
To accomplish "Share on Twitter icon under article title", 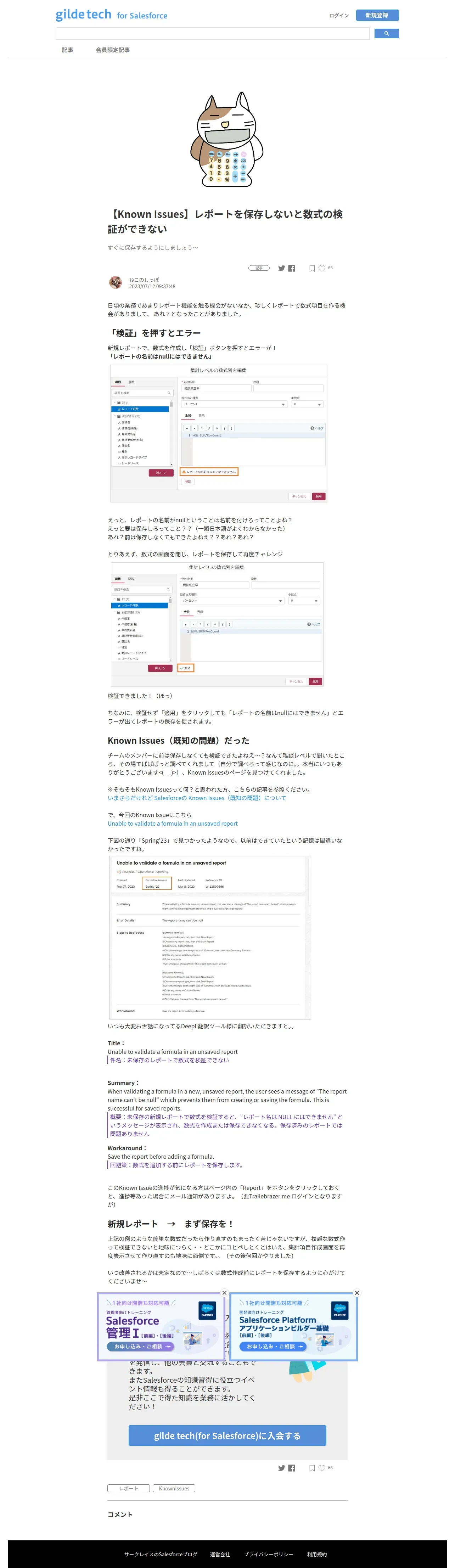I will (281, 268).
